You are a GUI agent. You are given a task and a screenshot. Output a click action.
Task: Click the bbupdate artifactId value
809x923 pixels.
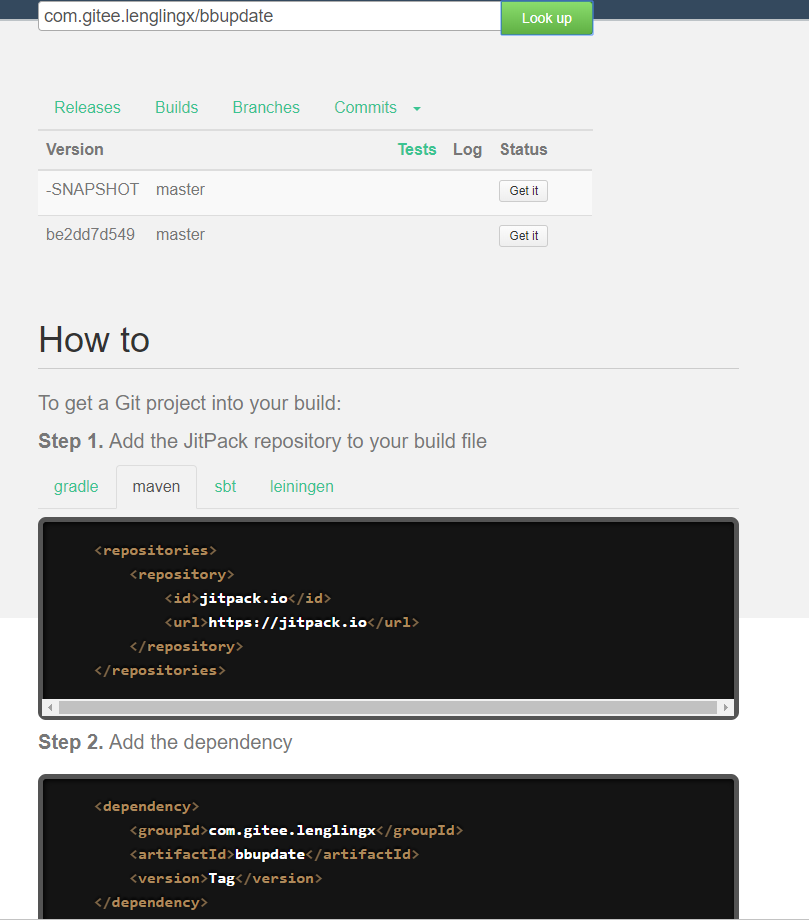[270, 855]
